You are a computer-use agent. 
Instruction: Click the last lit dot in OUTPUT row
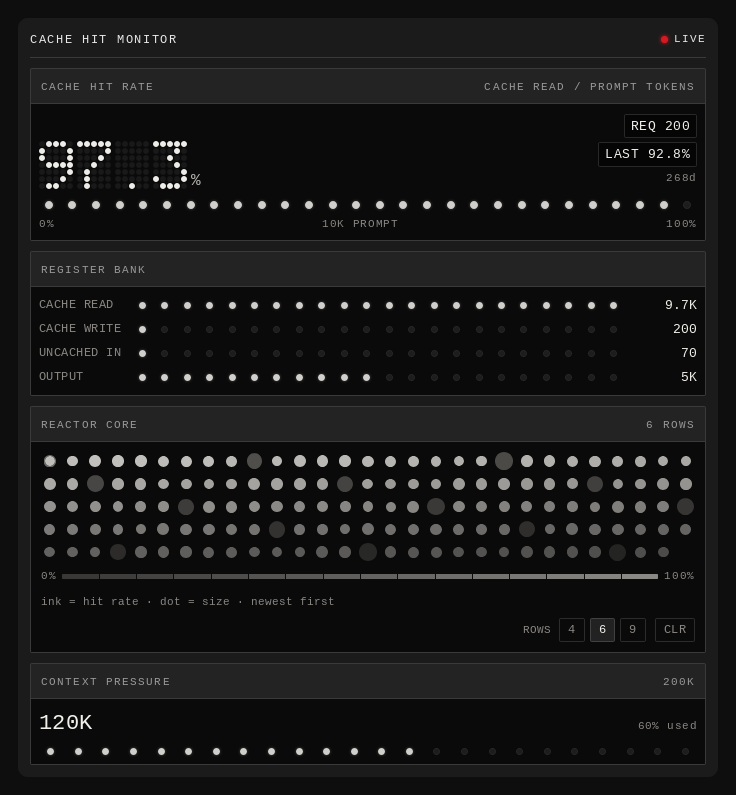[x=366, y=378]
